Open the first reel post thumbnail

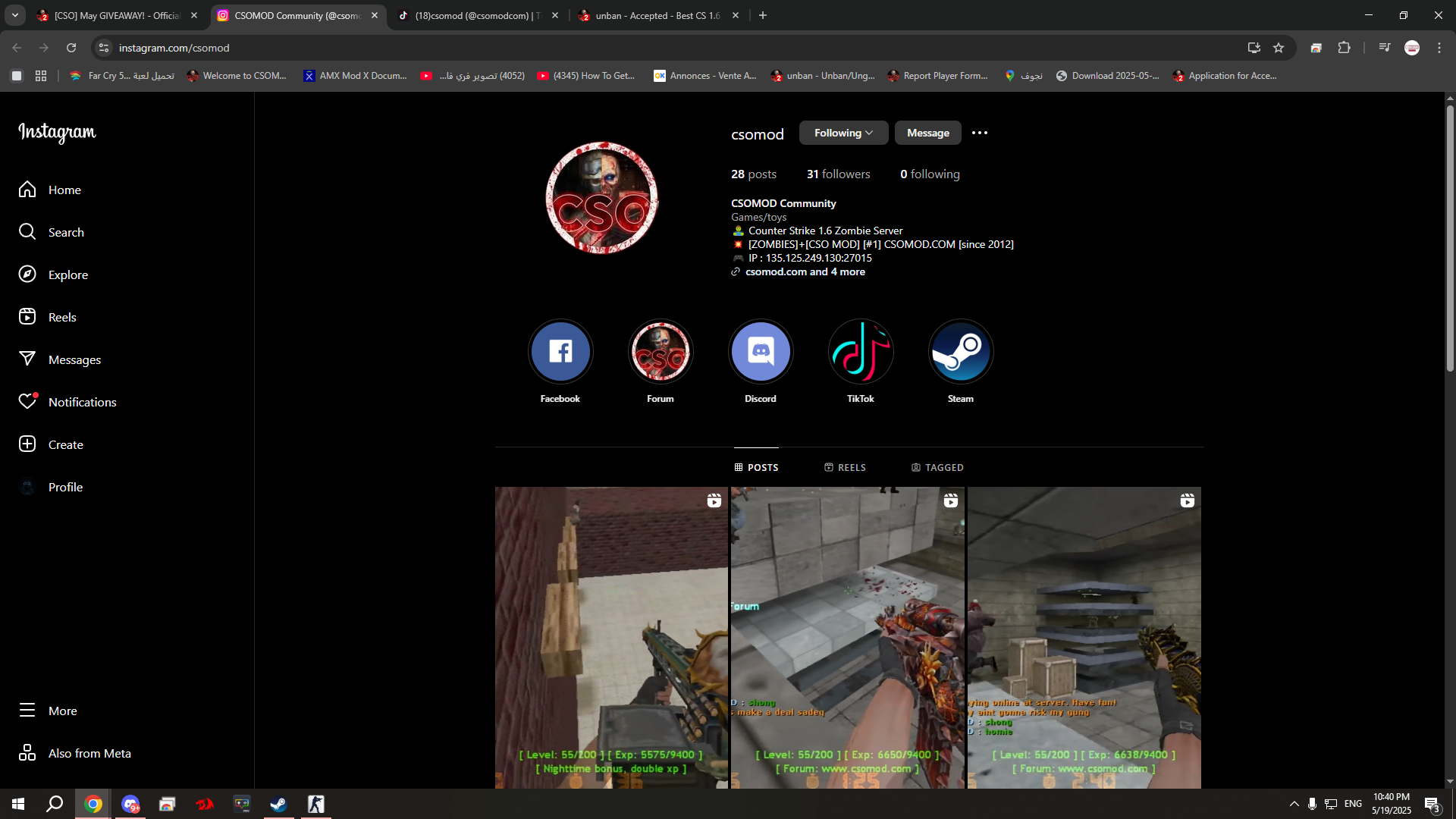[x=611, y=637]
